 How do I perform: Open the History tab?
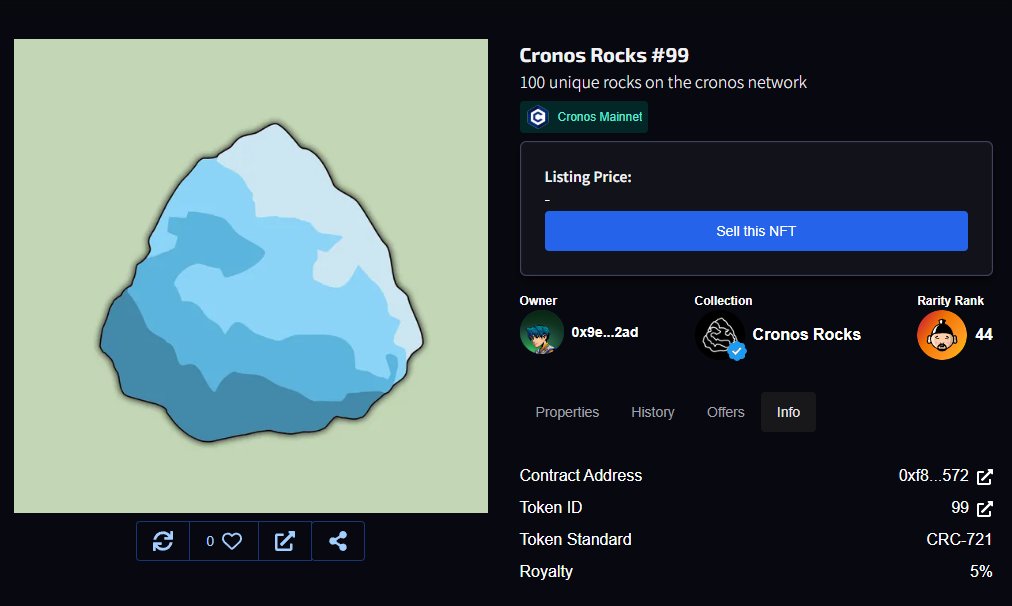click(652, 411)
